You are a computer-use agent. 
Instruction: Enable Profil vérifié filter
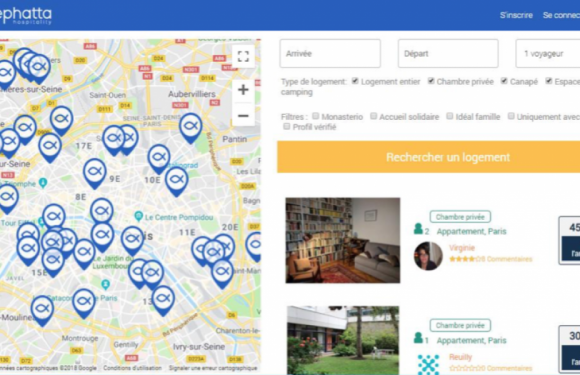(286, 126)
